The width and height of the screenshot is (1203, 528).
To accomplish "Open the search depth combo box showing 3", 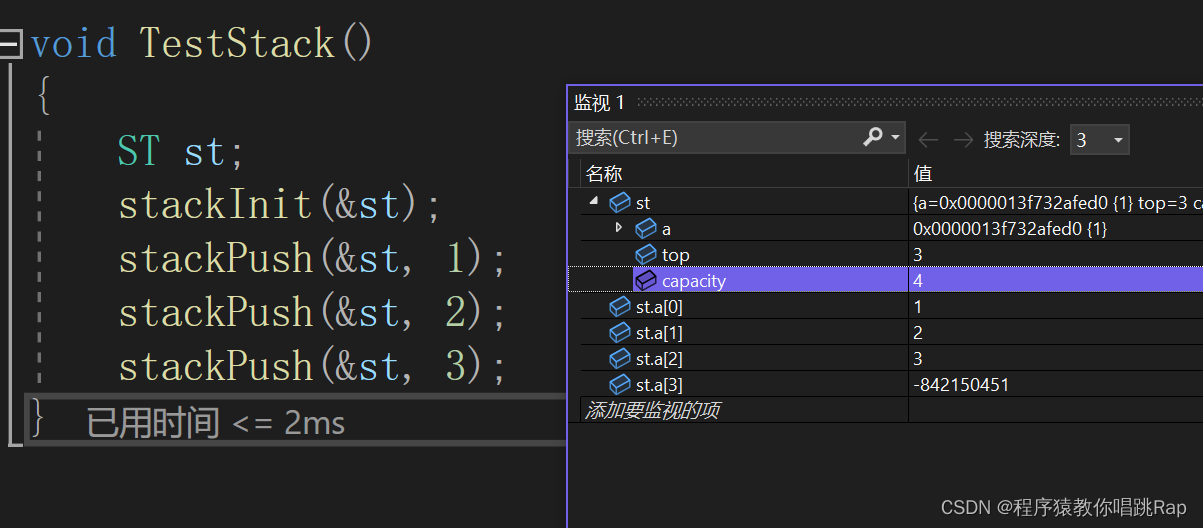I will pos(1100,140).
